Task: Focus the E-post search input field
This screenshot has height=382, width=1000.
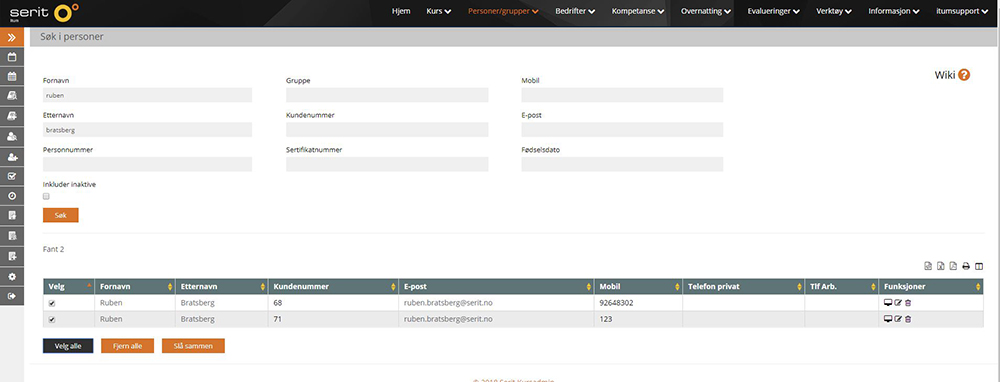Action: 622,129
